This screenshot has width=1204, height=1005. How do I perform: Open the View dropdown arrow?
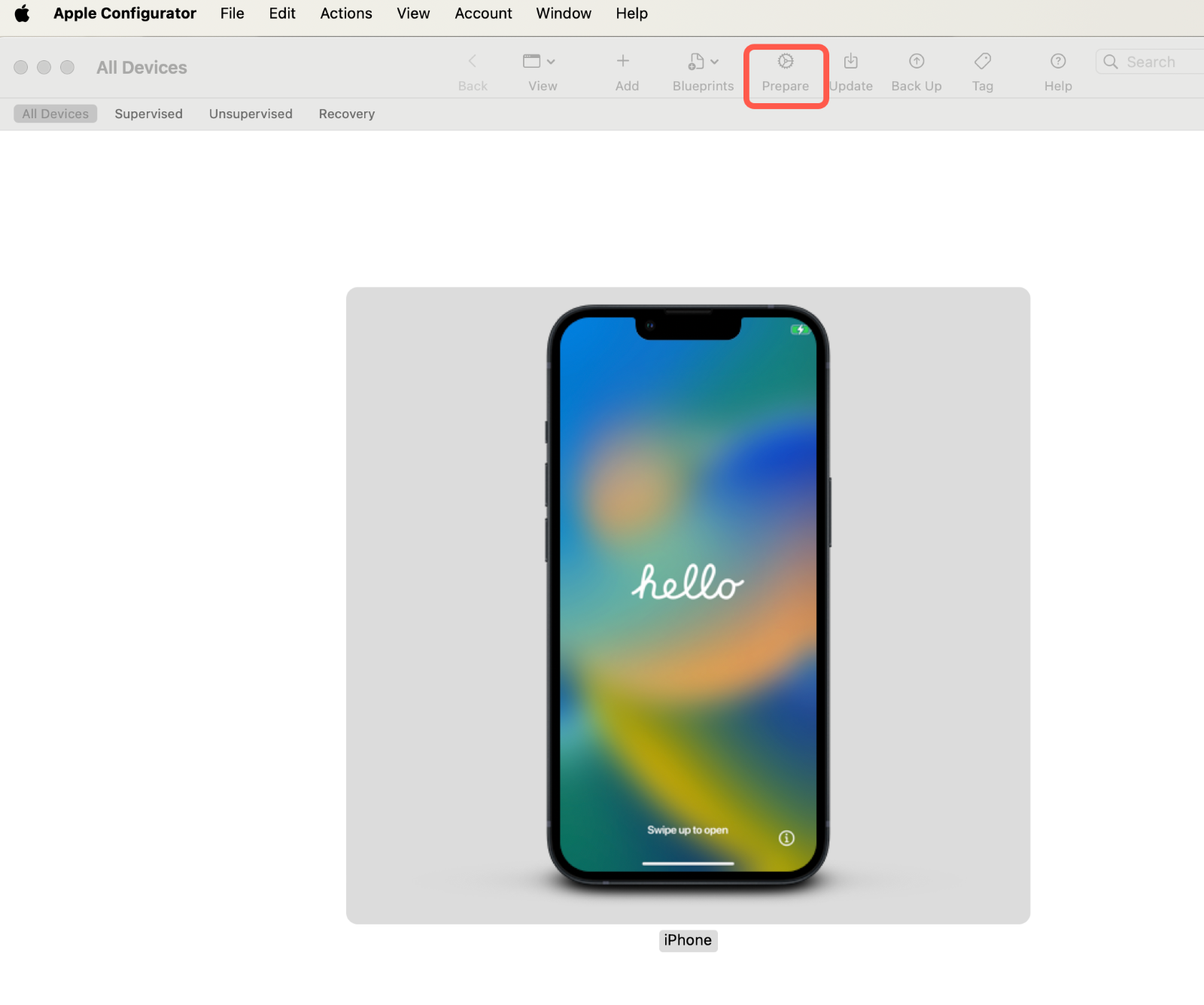click(x=552, y=62)
